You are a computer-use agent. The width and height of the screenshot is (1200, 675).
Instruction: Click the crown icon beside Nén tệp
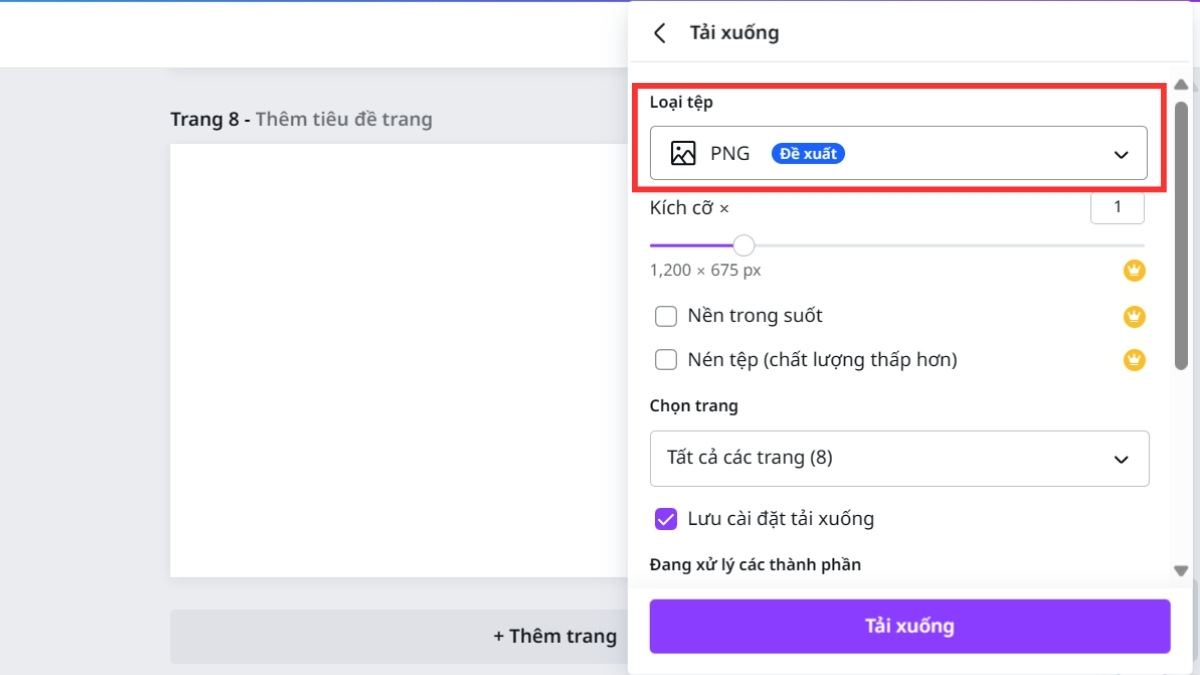[x=1134, y=359]
